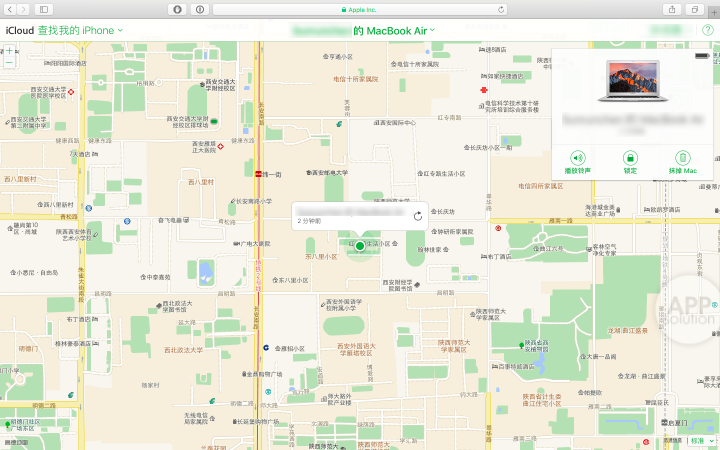Click the 电信四所家属区 orange label
The height and width of the screenshot is (450, 720).
(540, 186)
